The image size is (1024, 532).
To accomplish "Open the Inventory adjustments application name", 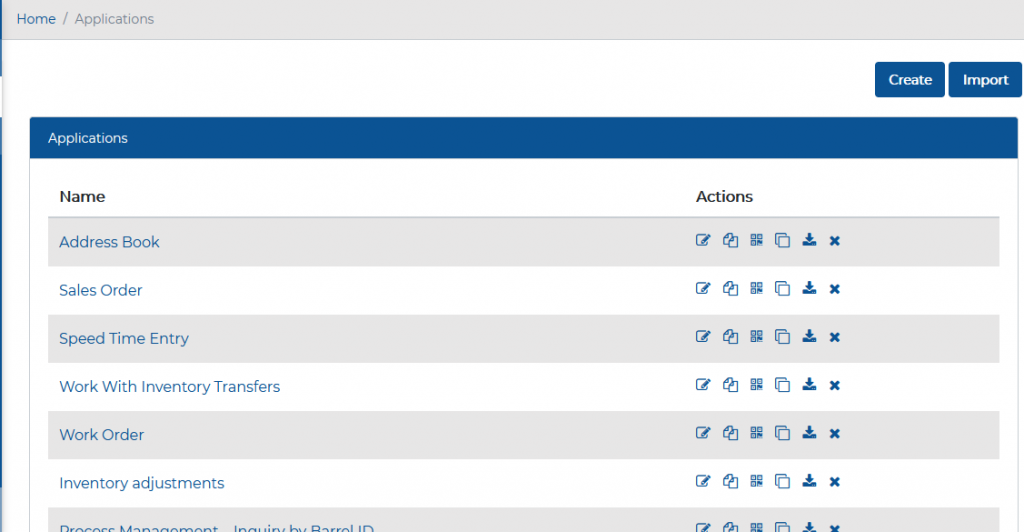I will pyautogui.click(x=141, y=483).
